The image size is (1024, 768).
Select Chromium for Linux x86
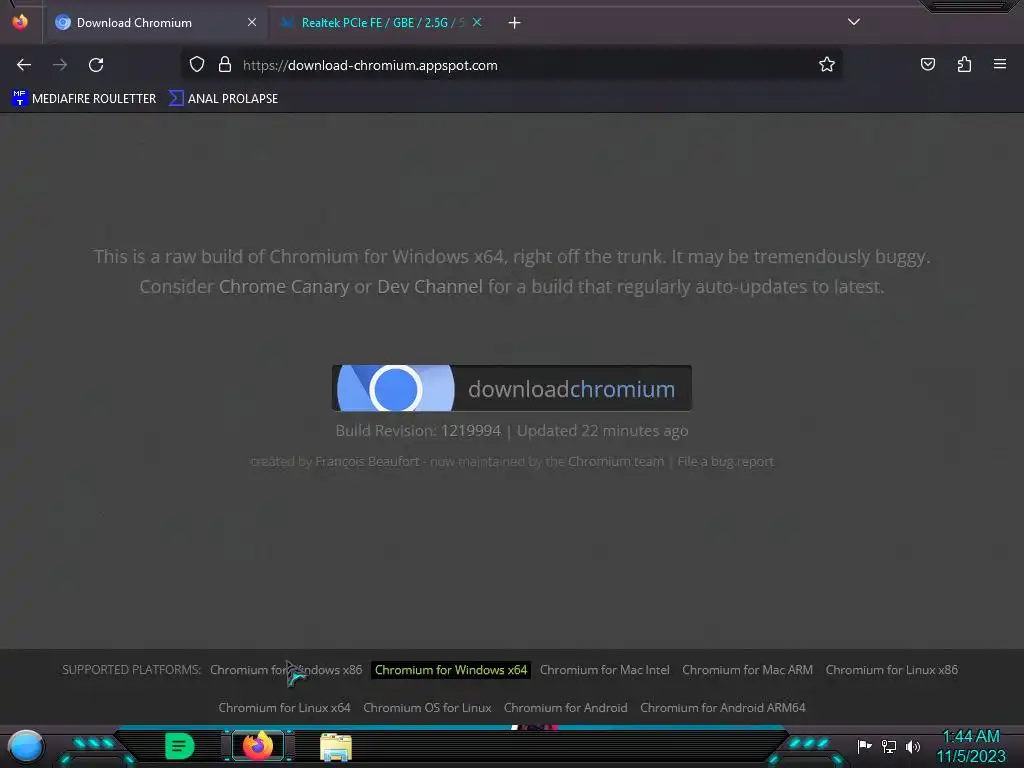(892, 670)
